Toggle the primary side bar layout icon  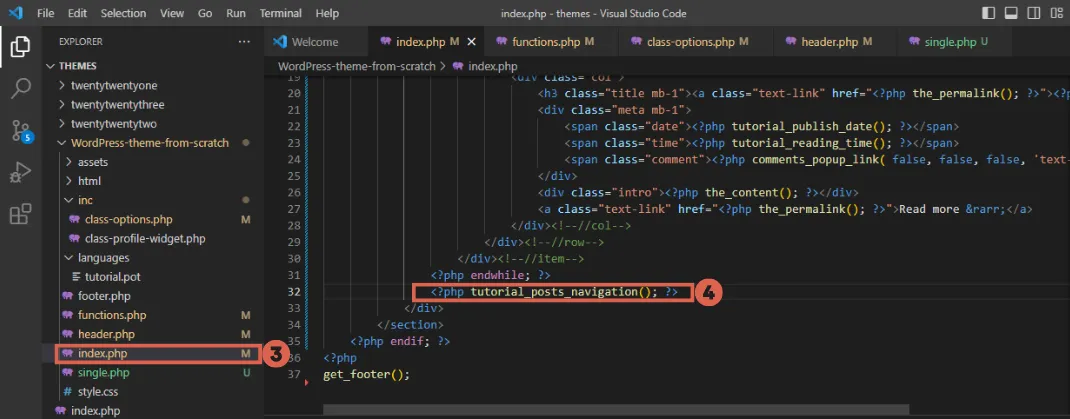pyautogui.click(x=988, y=13)
